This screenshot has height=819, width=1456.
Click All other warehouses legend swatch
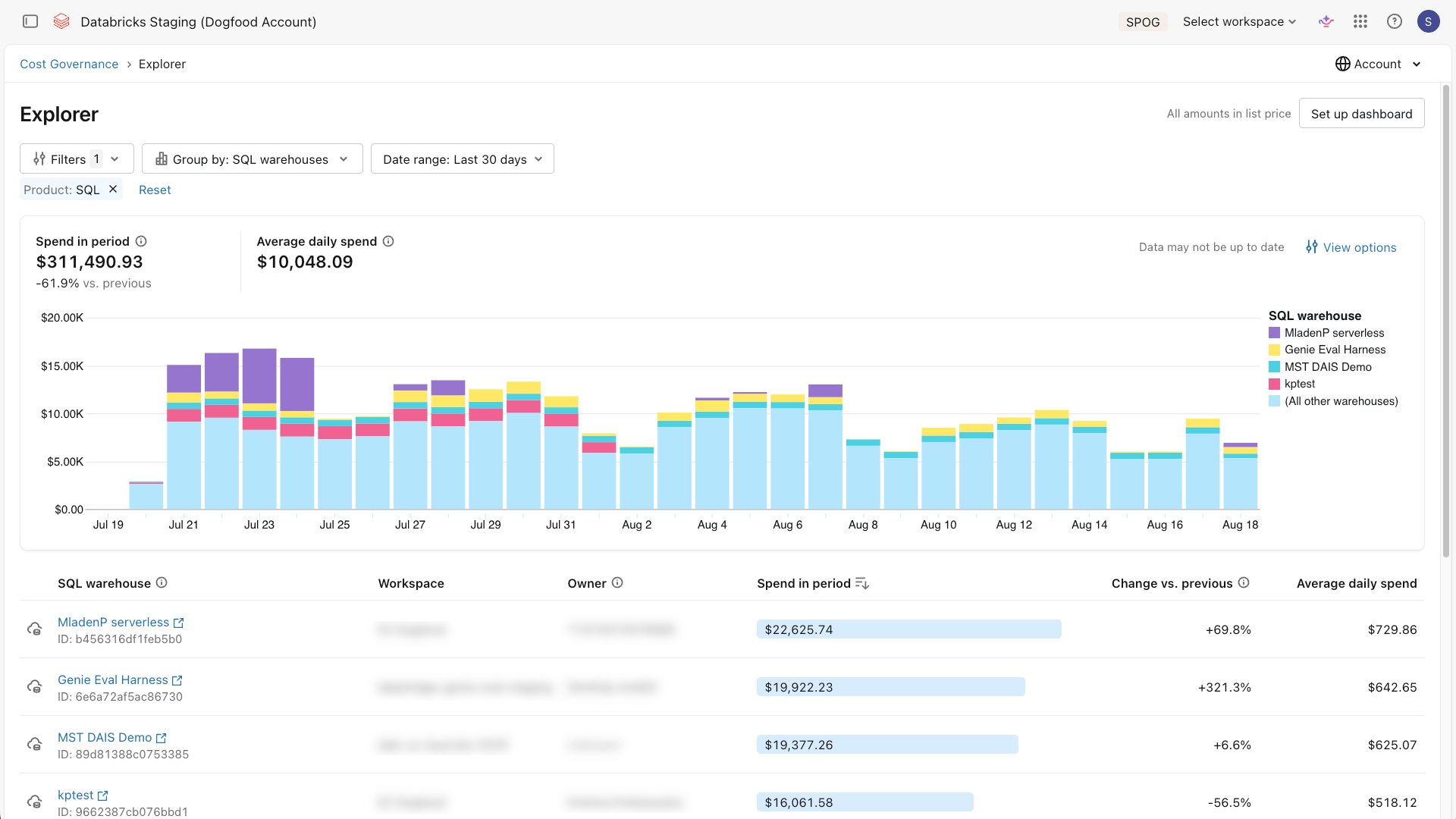tap(1275, 401)
